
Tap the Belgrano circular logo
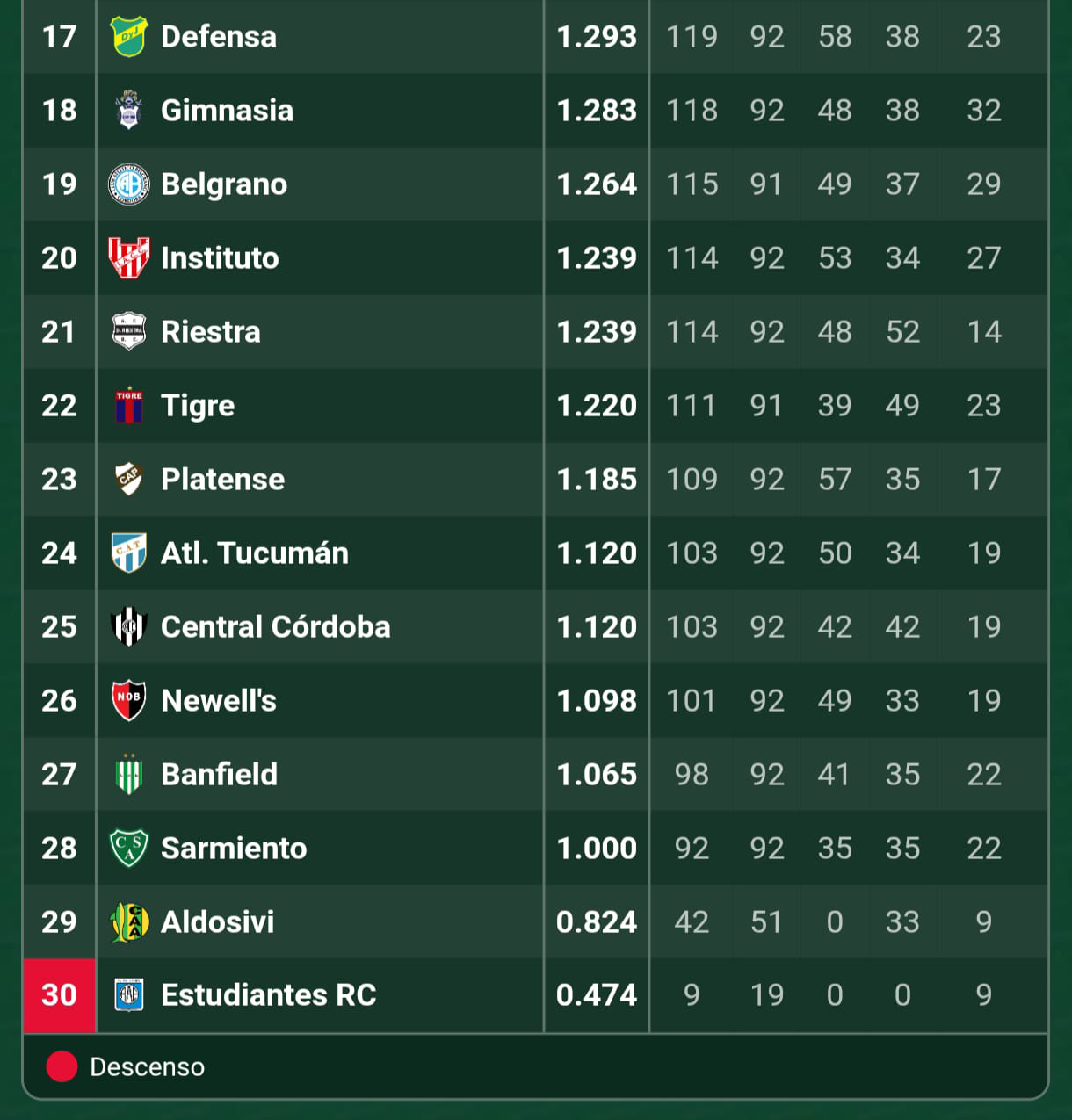tap(129, 184)
